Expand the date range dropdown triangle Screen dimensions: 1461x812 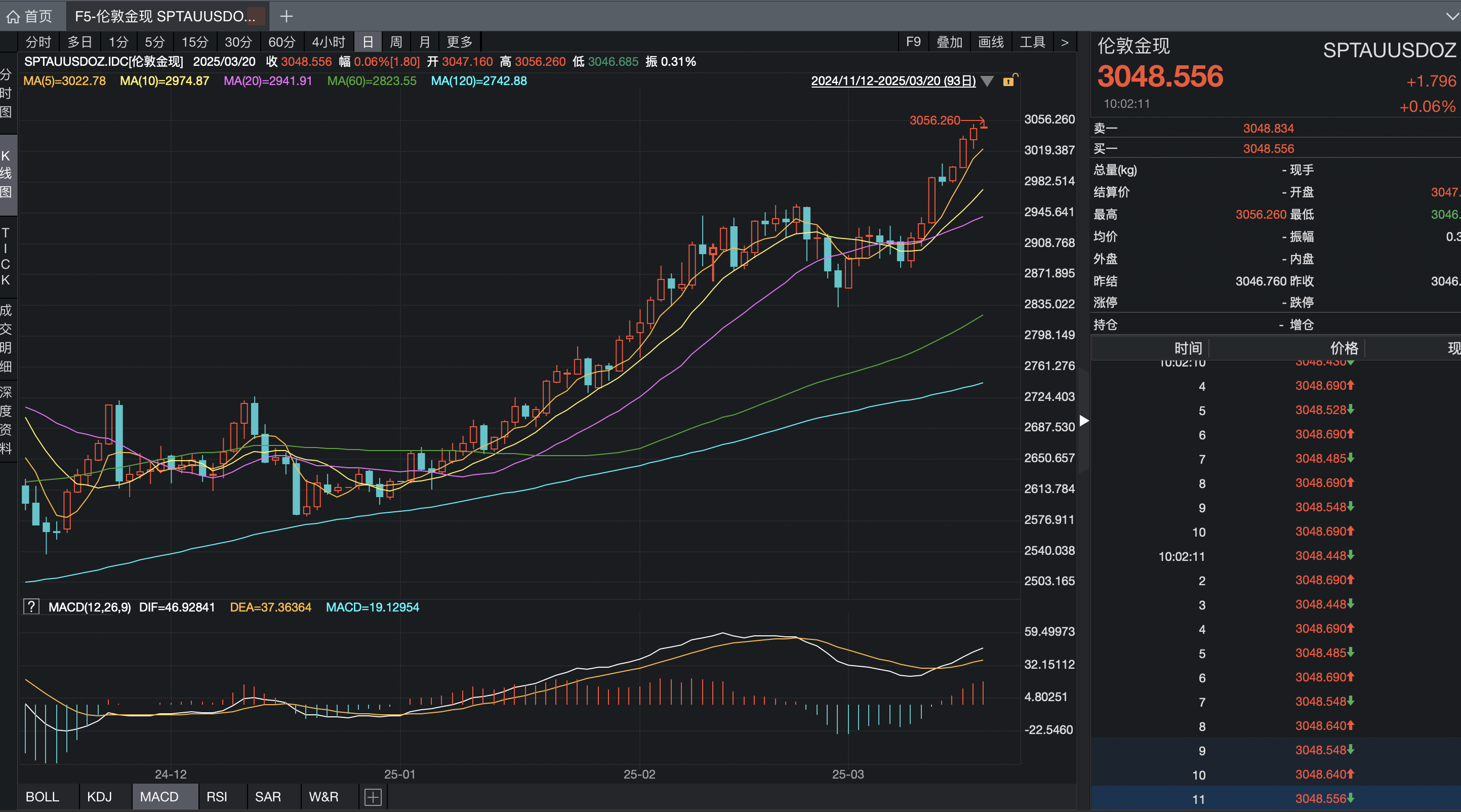click(x=987, y=81)
